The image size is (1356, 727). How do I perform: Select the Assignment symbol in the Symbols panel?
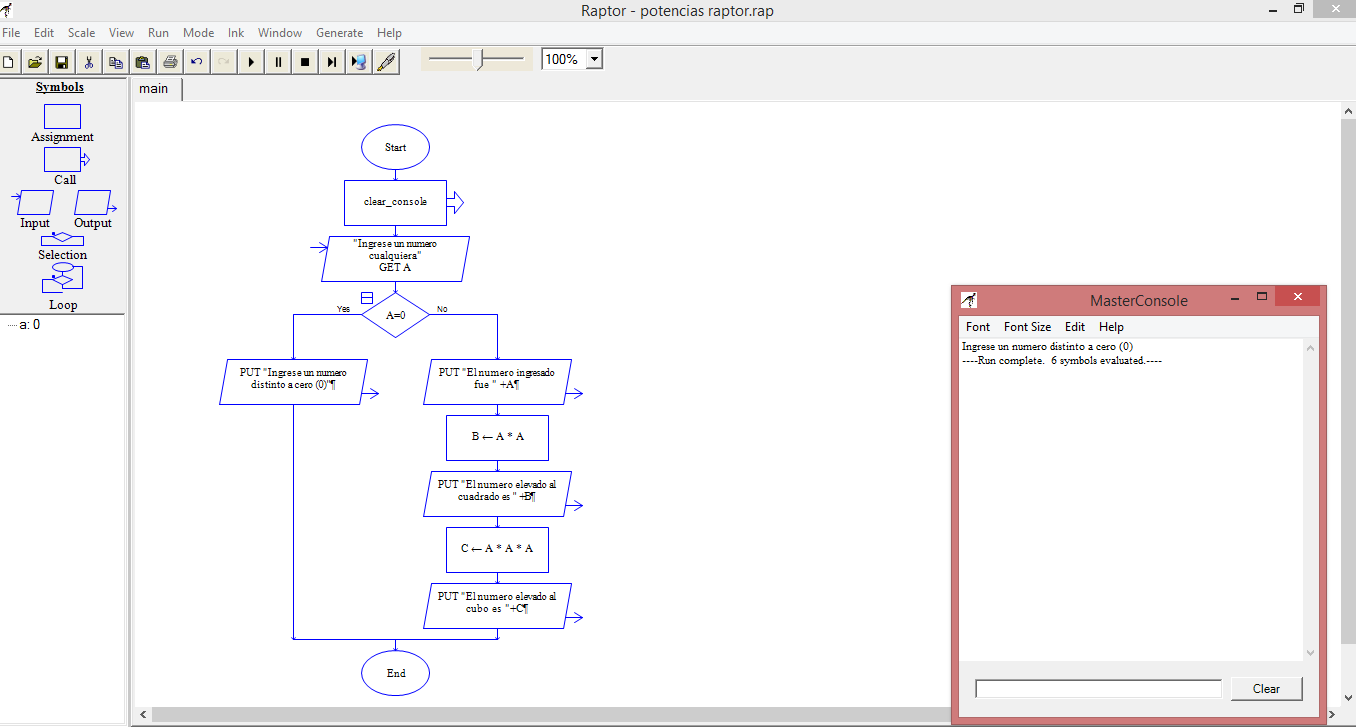click(62, 117)
